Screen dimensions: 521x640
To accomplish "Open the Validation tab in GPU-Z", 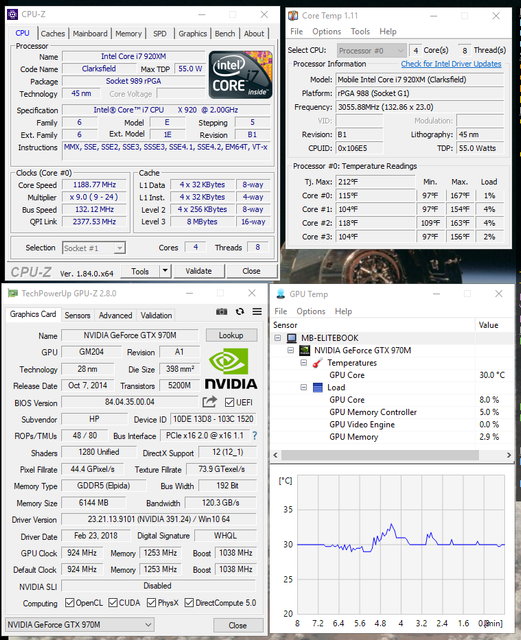I will [156, 315].
